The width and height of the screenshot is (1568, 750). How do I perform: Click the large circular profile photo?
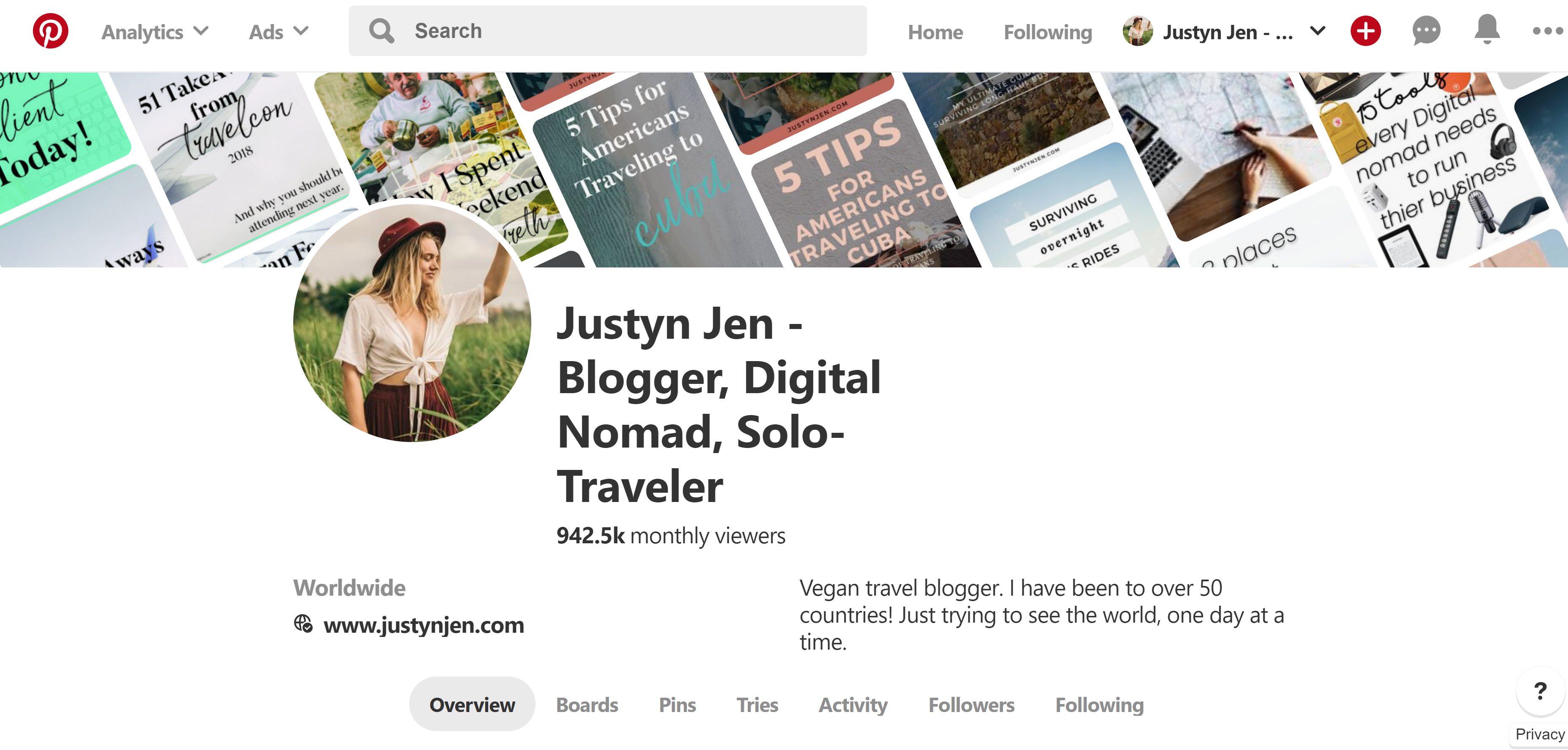[412, 322]
